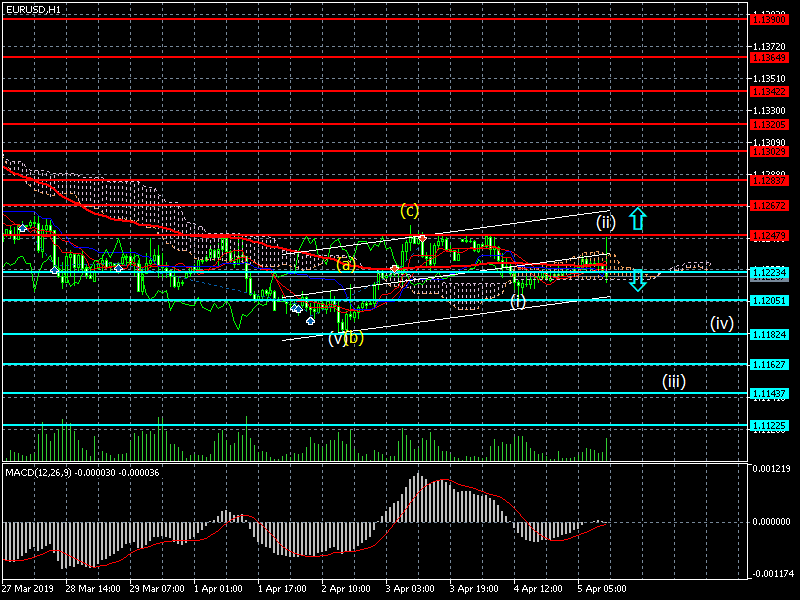Screen dimensions: 800x600
Task: Select cyan price tag 1.11824
Action: pos(769,335)
